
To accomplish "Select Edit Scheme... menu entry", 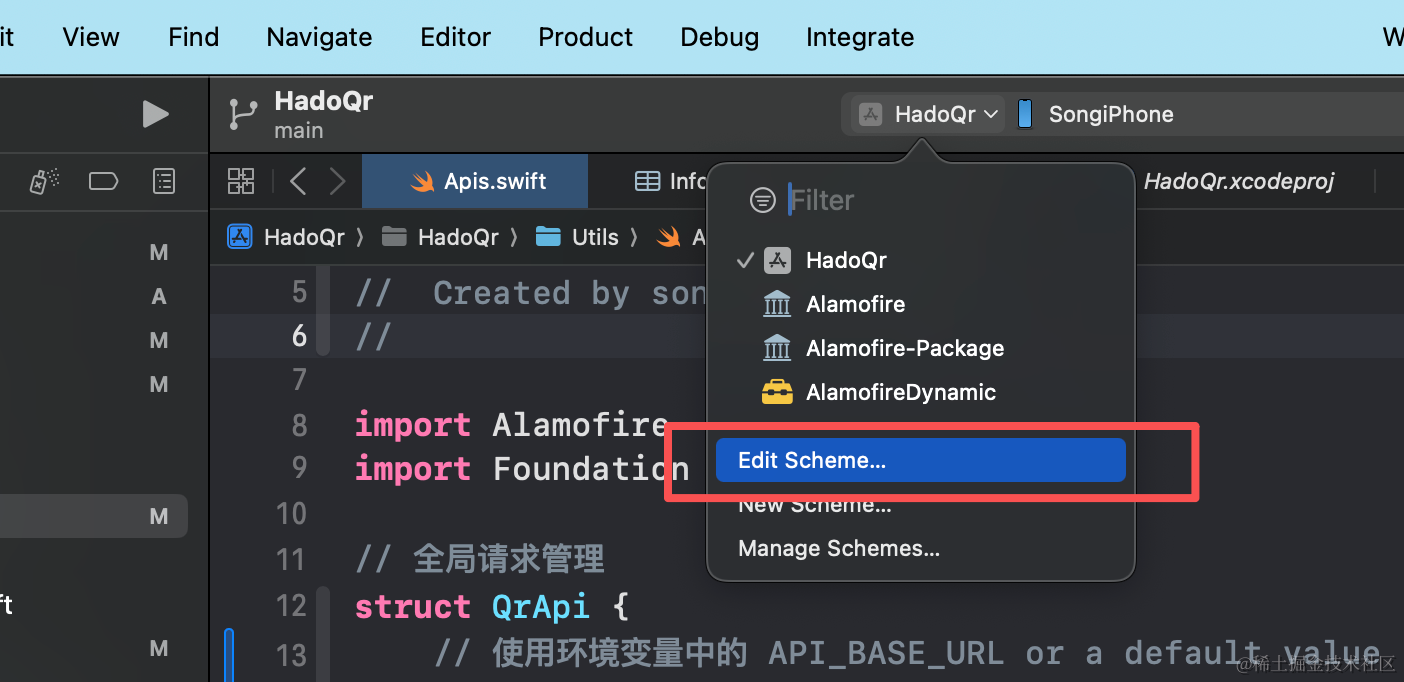I will point(920,460).
